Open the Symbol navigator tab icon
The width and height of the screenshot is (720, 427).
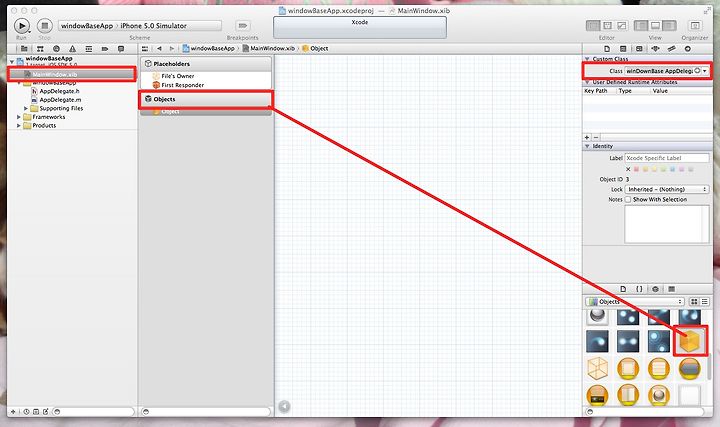coord(40,49)
